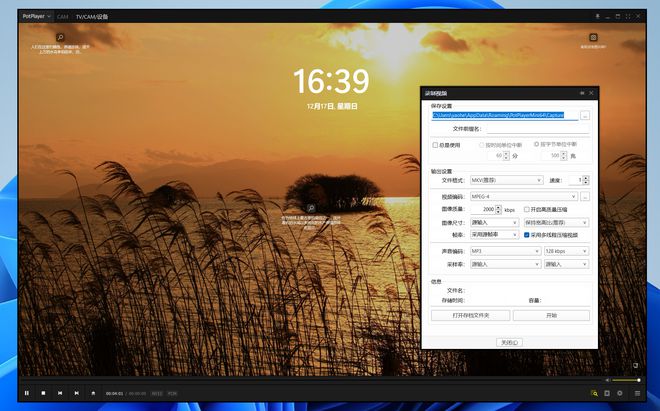Switch to the TV/CAM/设备 tab
The image size is (660, 411).
[92, 17]
